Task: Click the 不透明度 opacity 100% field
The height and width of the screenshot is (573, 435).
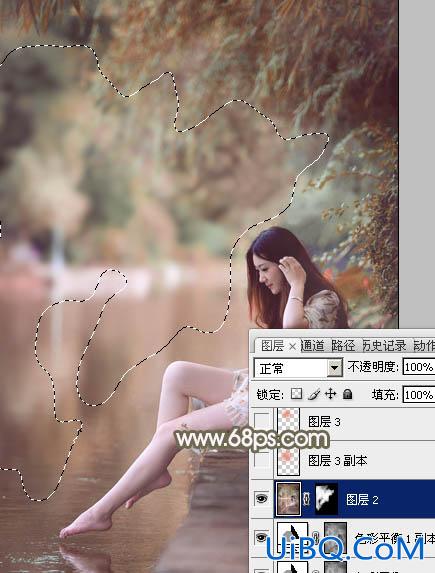Action: tap(419, 367)
